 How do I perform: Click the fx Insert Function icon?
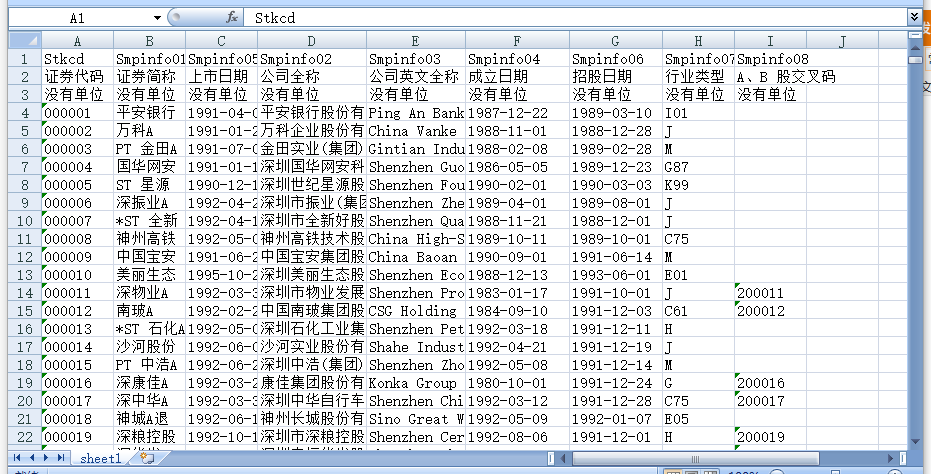pyautogui.click(x=232, y=18)
